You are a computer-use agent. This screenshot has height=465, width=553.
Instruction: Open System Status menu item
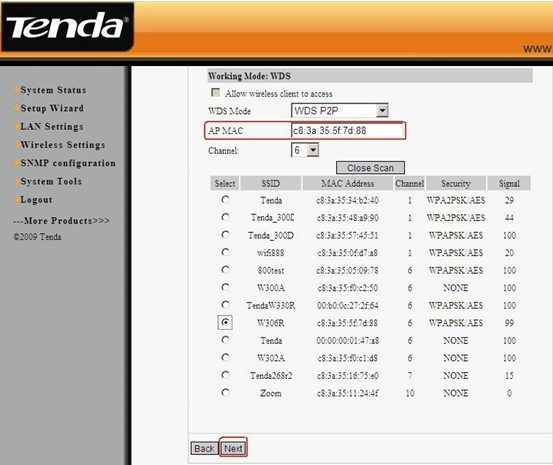[x=53, y=90]
